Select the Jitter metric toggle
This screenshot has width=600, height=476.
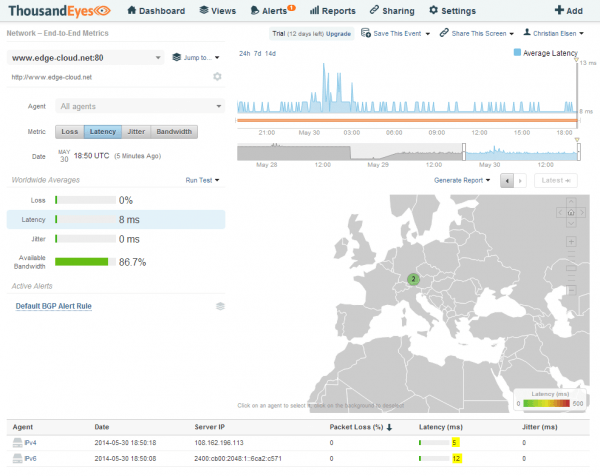click(x=136, y=132)
